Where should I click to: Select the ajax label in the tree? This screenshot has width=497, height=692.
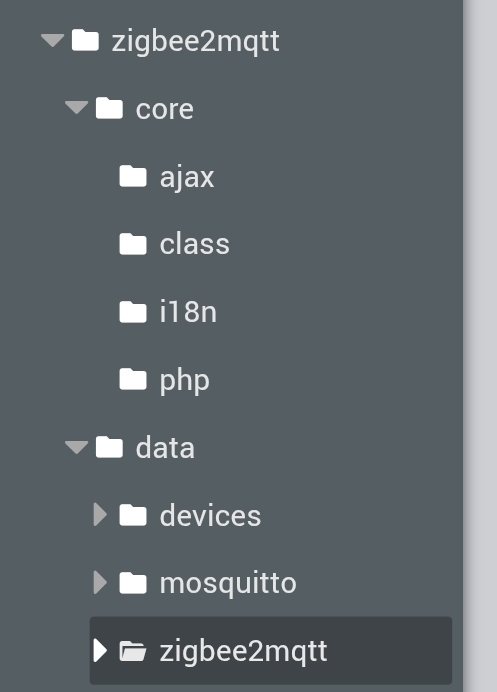click(187, 177)
